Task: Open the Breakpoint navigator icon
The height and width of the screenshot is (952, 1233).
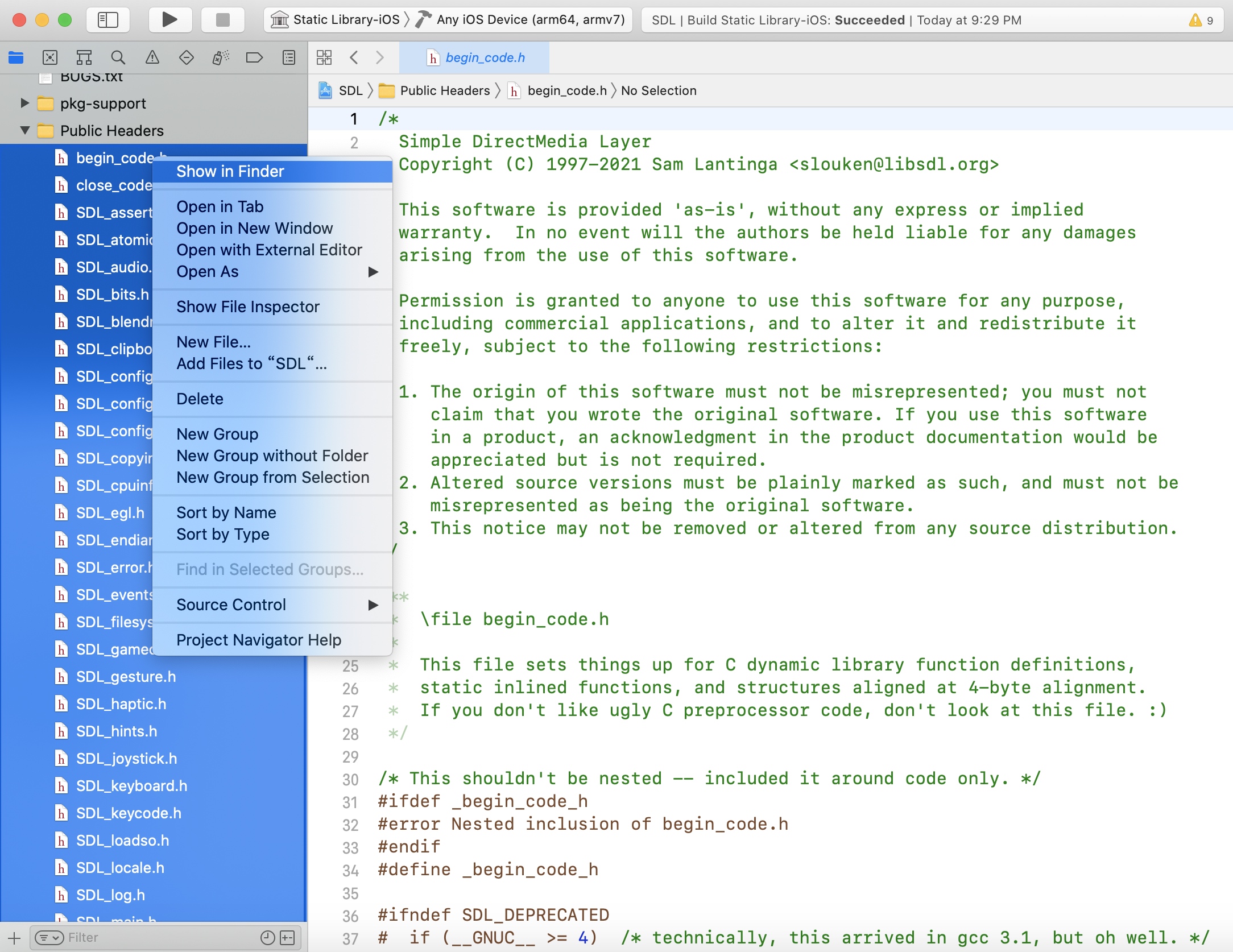Action: pos(254,57)
